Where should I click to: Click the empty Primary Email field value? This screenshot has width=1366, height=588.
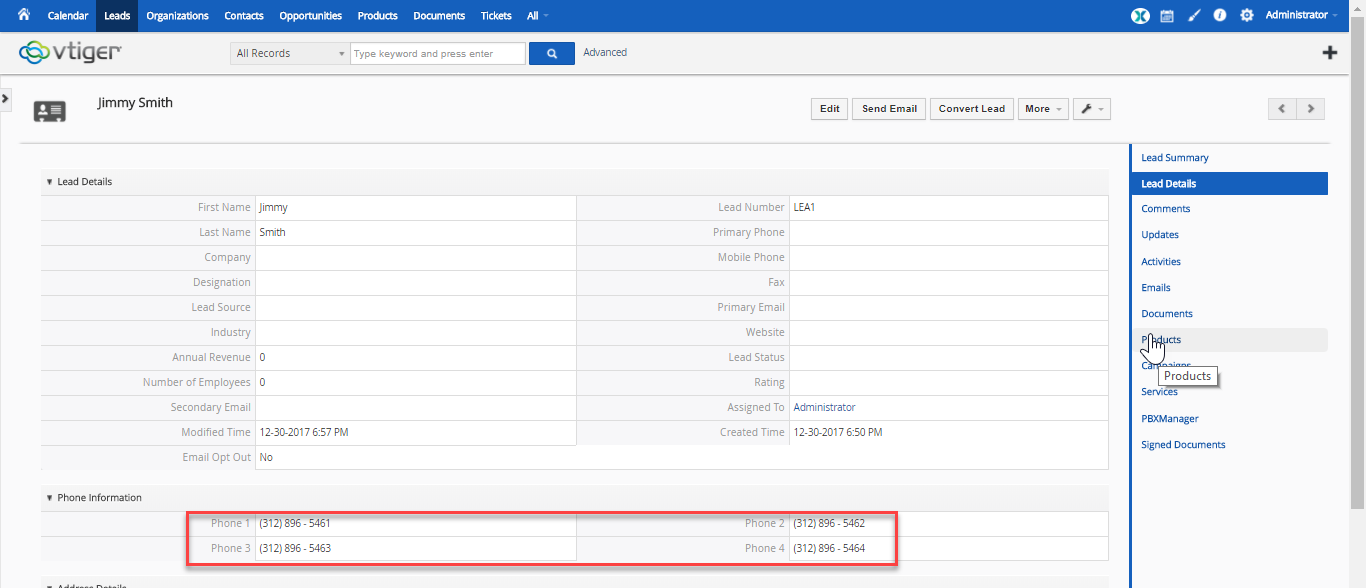(x=948, y=308)
